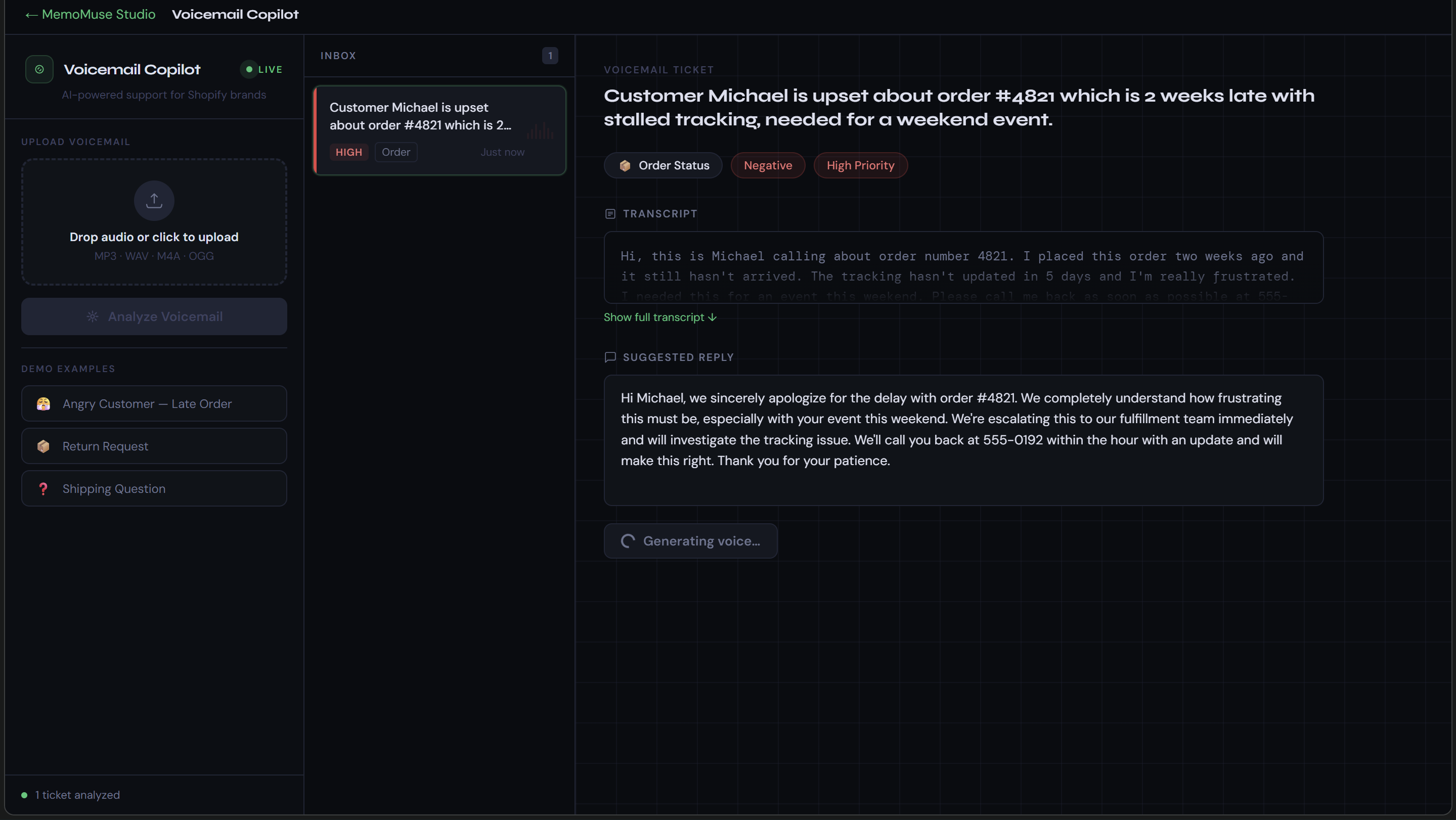Click the suggested reply chat icon
1456x820 pixels.
click(x=610, y=357)
